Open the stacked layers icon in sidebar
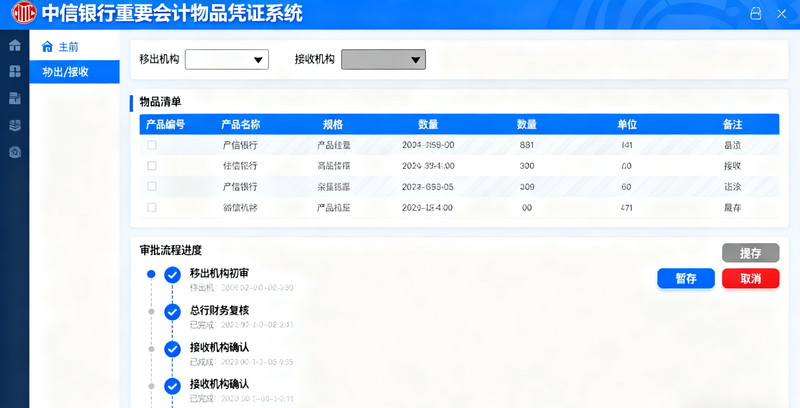 point(15,125)
